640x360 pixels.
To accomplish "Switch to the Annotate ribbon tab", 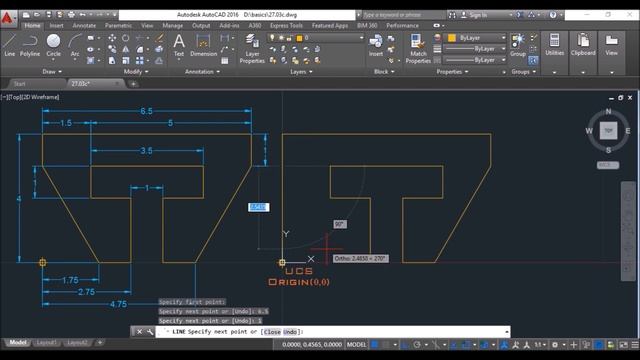I will coord(84,26).
